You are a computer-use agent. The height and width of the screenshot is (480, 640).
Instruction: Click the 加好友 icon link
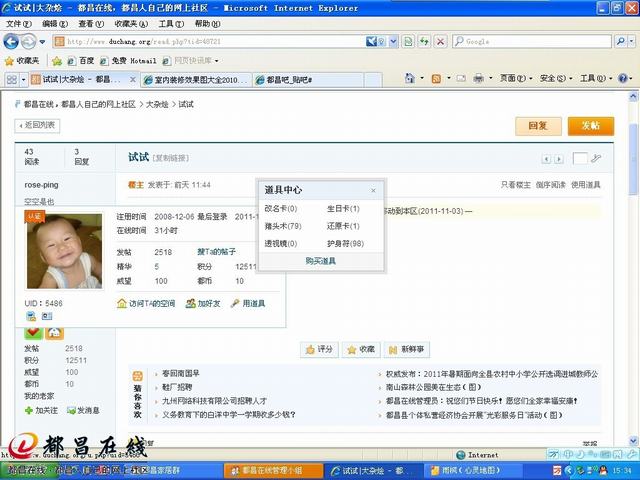(203, 304)
